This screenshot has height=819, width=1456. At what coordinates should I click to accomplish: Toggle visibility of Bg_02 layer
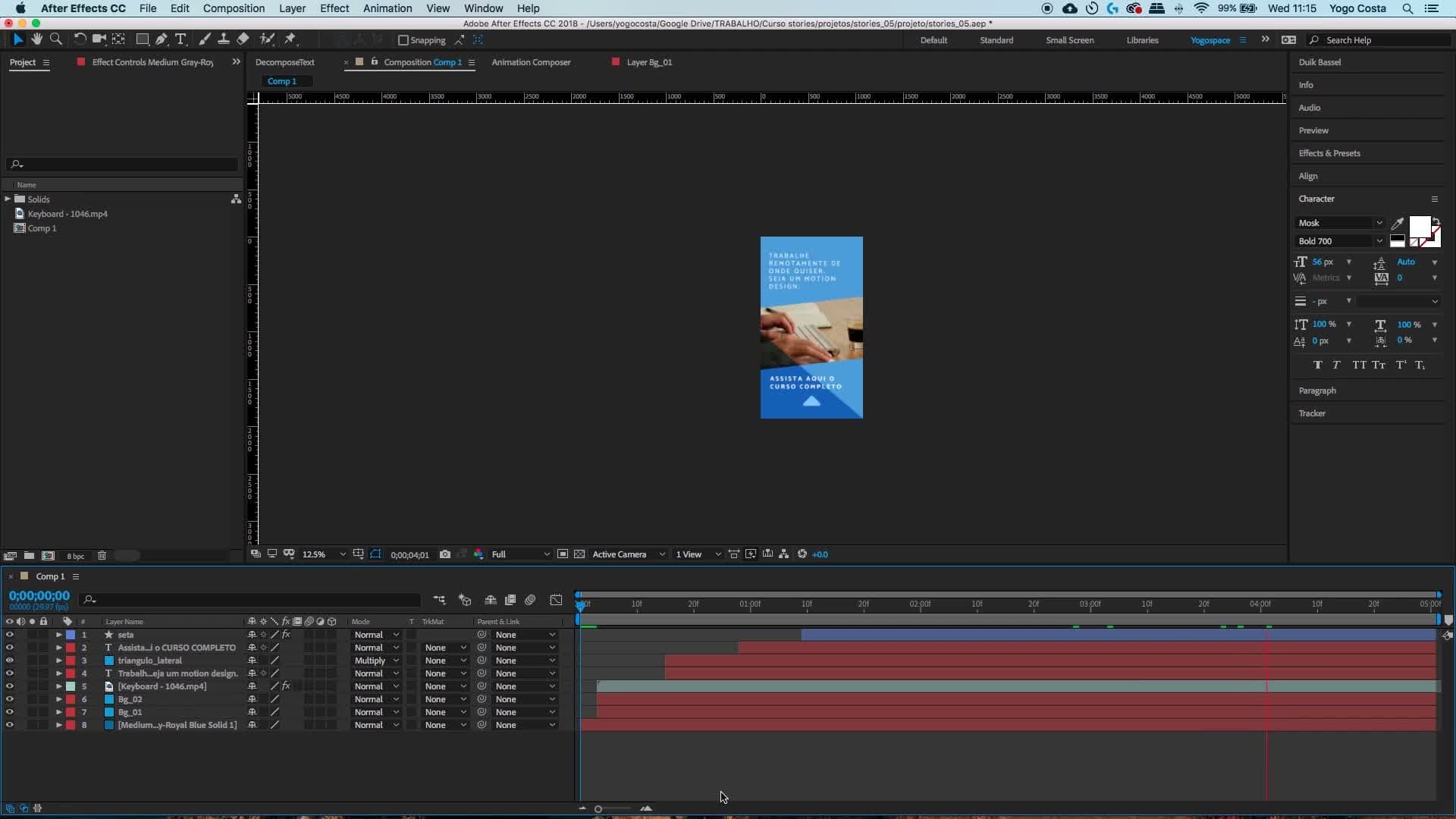point(10,699)
